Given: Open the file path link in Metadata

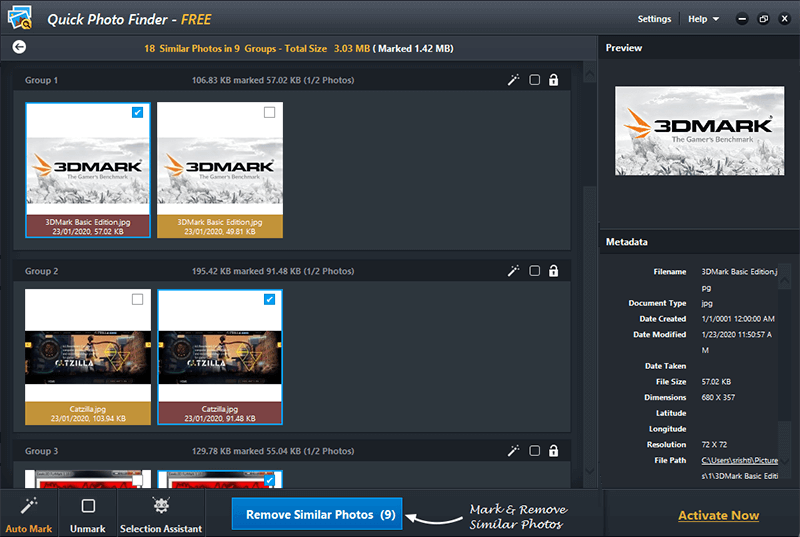Looking at the screenshot, I should pyautogui.click(x=738, y=460).
